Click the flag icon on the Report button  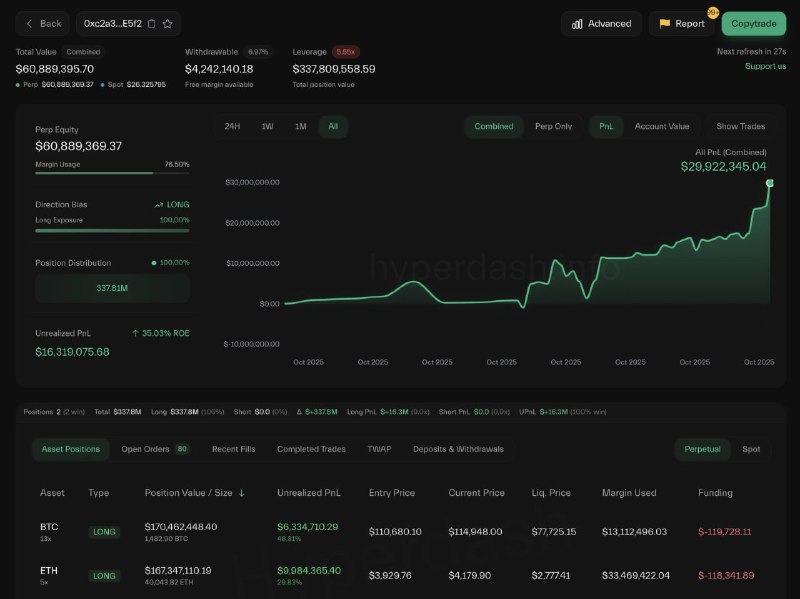tap(664, 23)
